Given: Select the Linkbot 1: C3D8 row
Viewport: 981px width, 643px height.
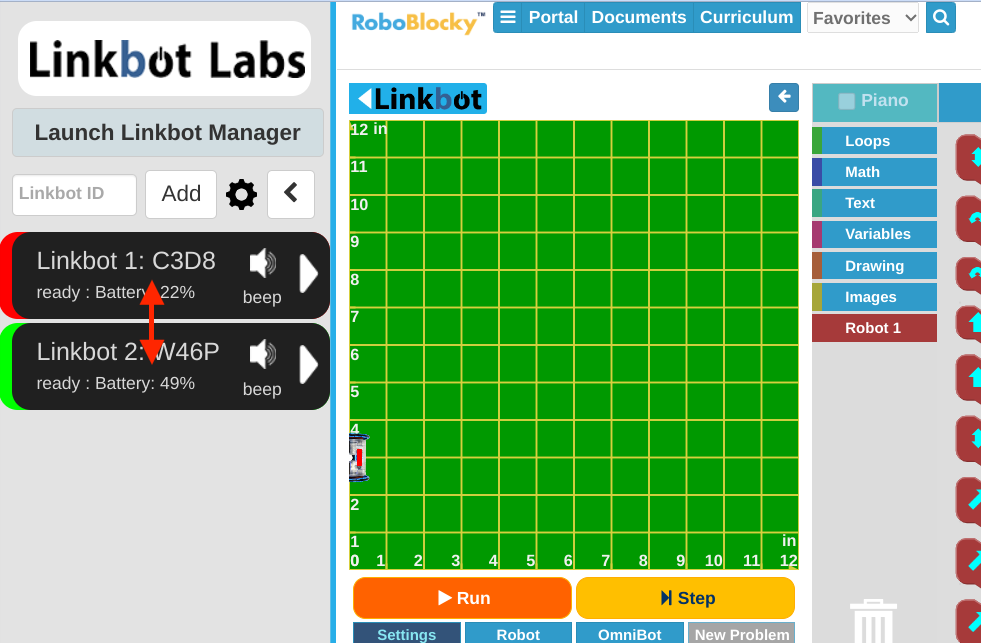Looking at the screenshot, I should point(165,275).
